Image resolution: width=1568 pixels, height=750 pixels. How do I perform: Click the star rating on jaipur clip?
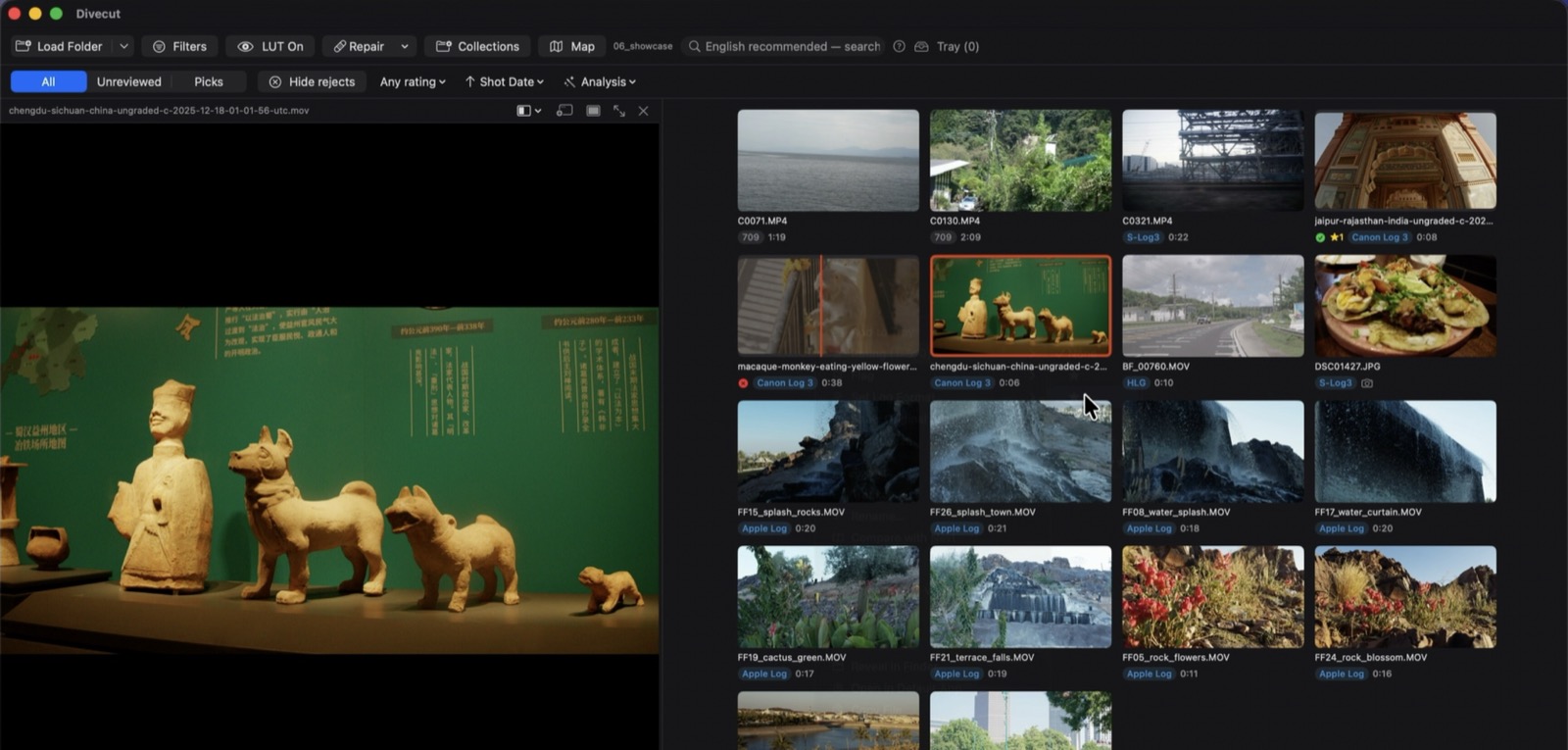point(1337,237)
